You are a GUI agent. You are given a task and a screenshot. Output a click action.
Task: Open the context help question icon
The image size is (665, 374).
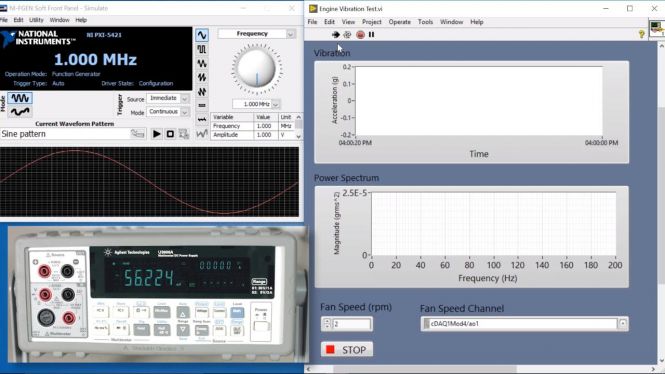(x=642, y=35)
